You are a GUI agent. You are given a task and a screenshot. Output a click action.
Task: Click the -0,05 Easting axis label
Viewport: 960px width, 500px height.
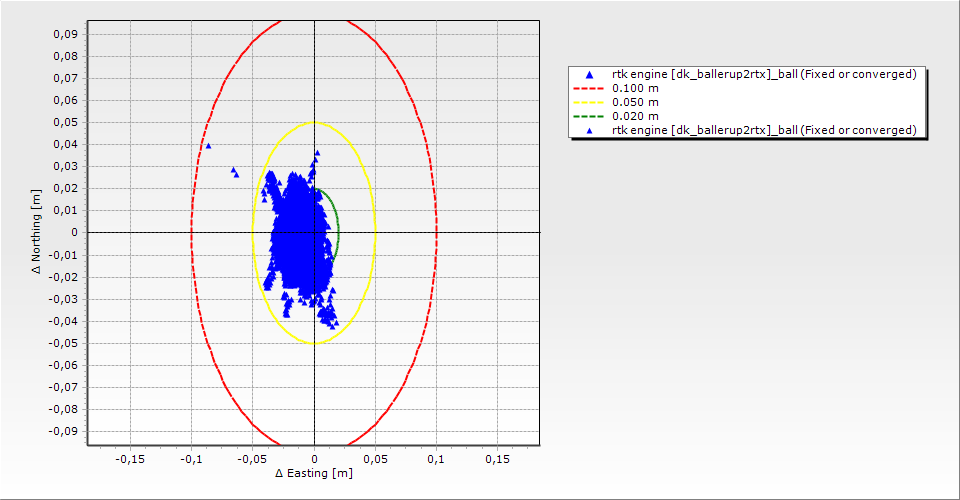(x=252, y=460)
